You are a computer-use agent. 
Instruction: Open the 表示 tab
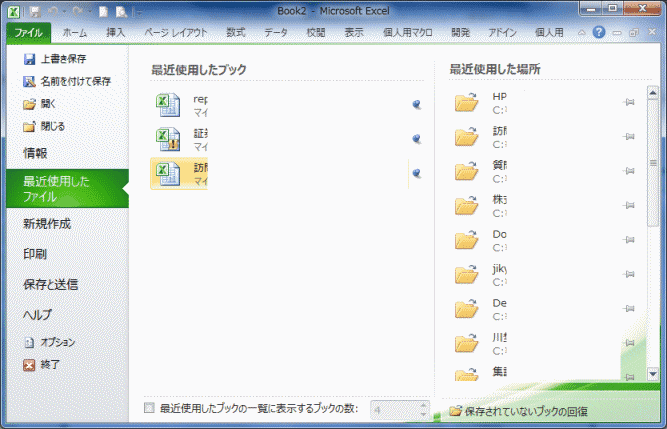[x=354, y=33]
